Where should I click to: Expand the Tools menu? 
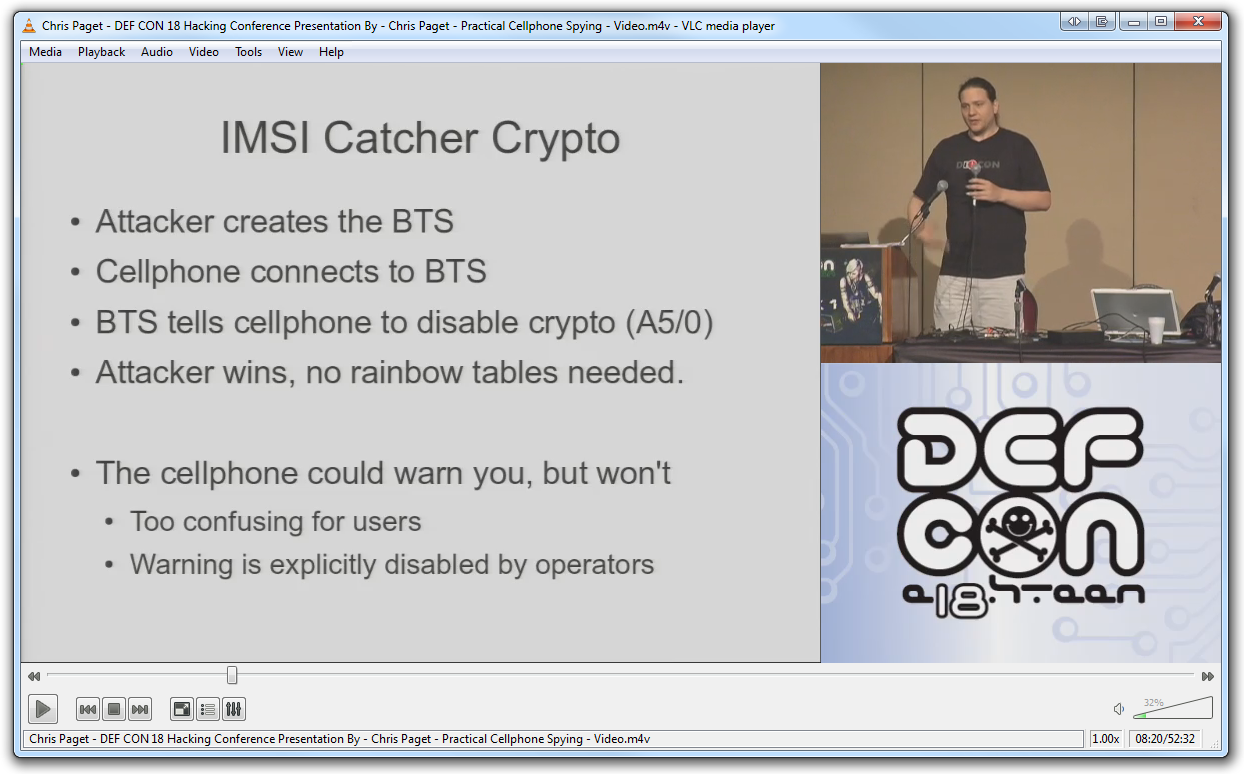point(249,52)
